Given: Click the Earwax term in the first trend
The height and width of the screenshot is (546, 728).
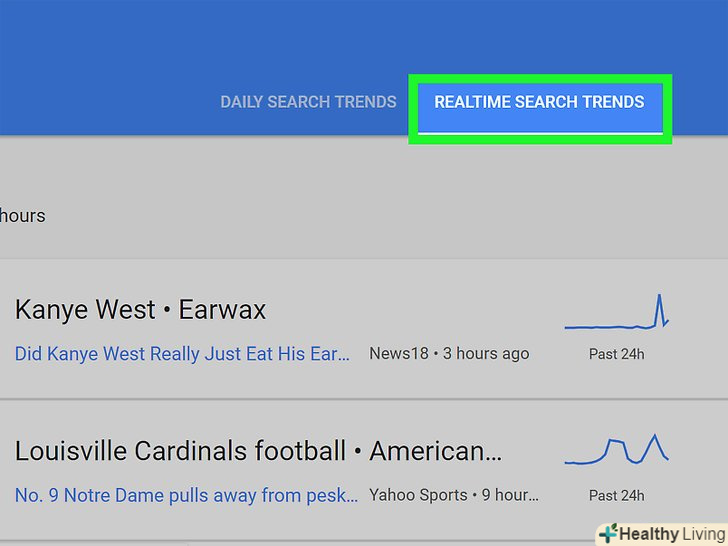Looking at the screenshot, I should click(222, 310).
